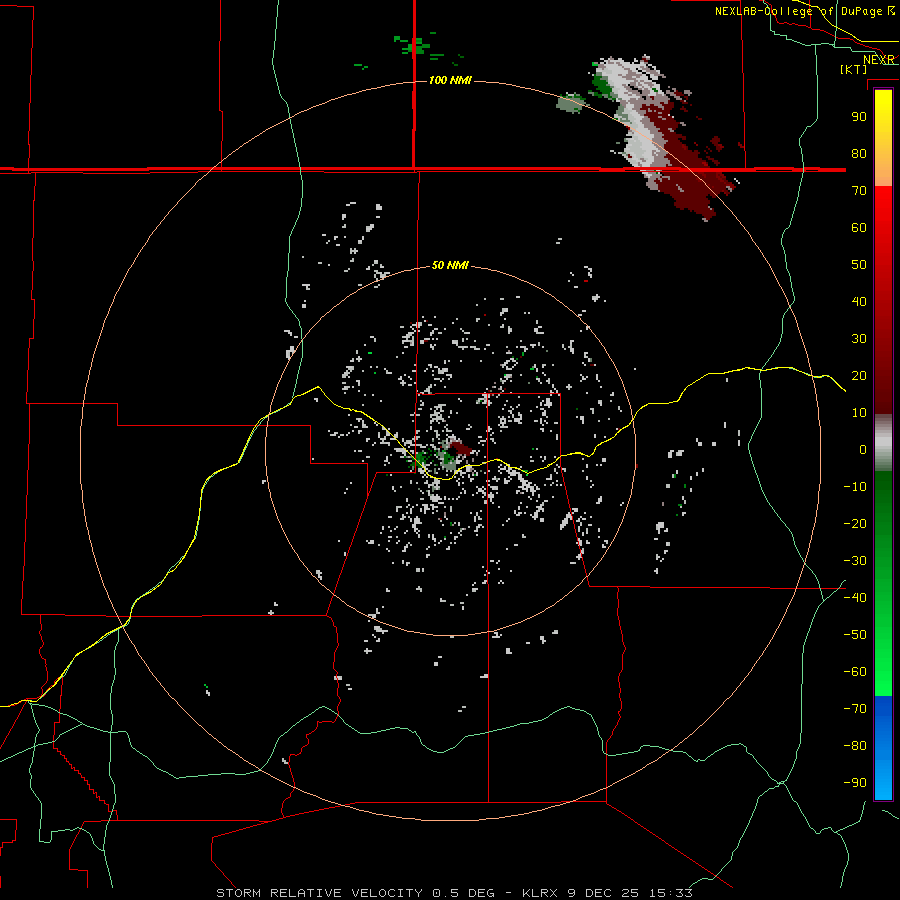900x900 pixels.
Task: Select the -80 scale value
Action: pos(855,746)
